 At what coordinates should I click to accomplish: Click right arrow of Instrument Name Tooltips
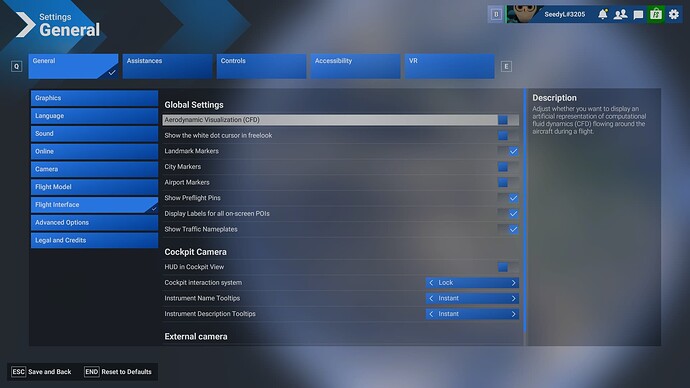(513, 298)
